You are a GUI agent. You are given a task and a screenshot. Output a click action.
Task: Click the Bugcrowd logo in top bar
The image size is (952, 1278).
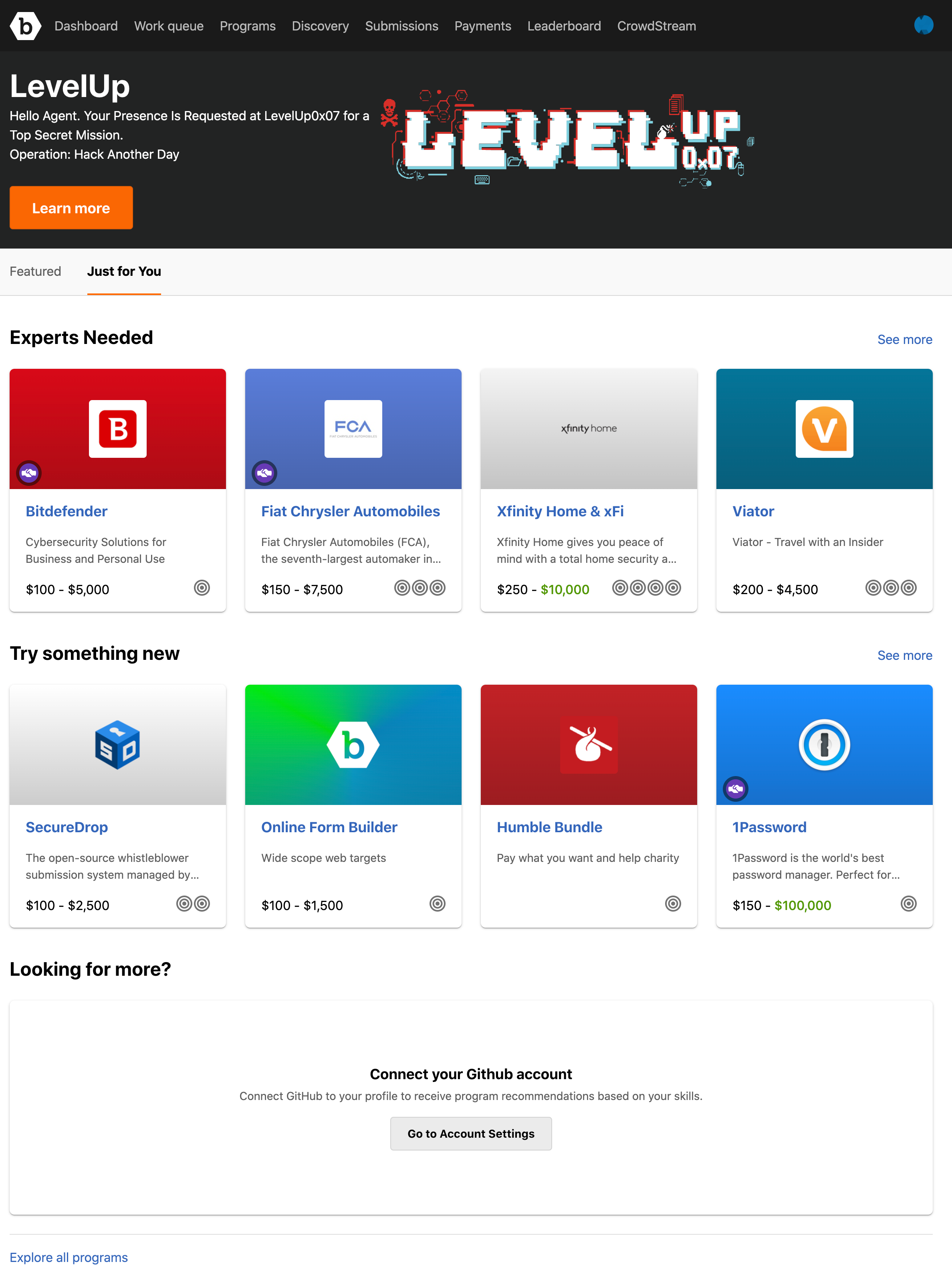coord(25,26)
